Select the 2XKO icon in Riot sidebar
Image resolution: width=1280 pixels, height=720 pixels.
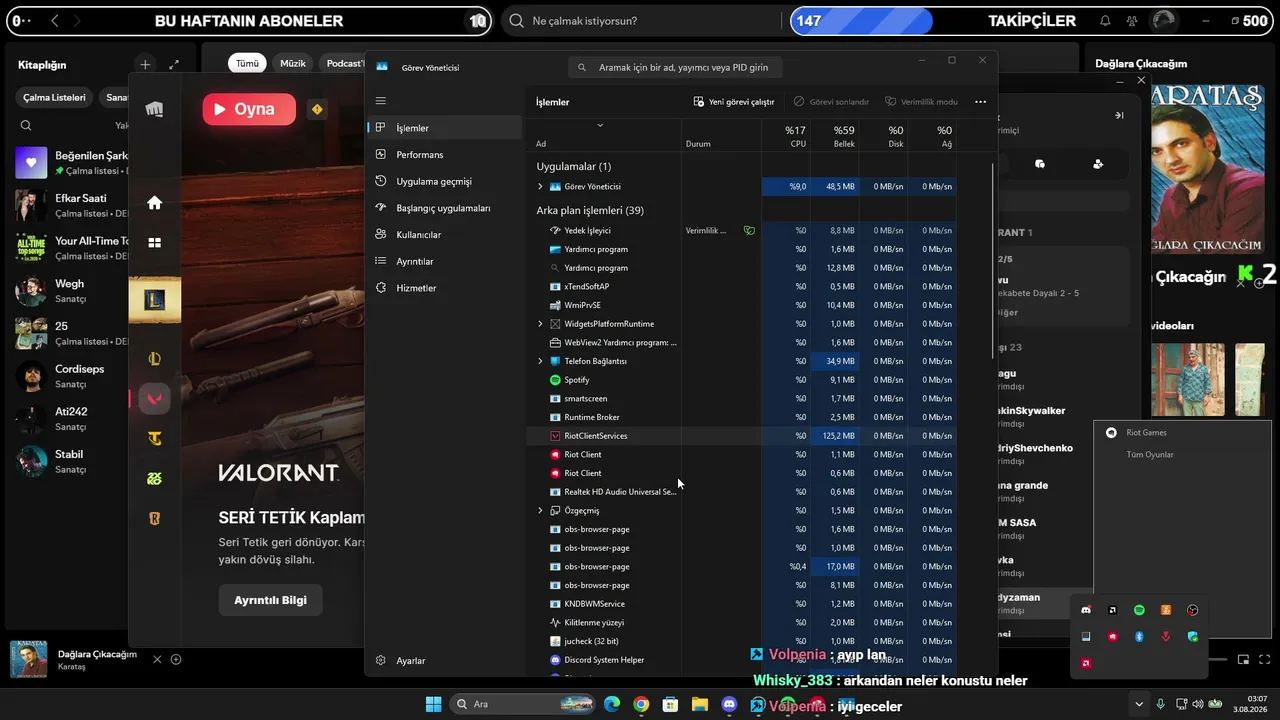tap(154, 478)
